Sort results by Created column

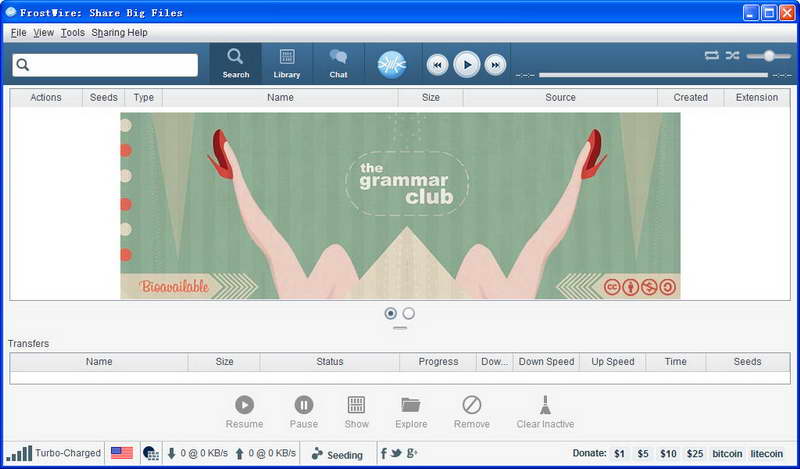coord(690,97)
